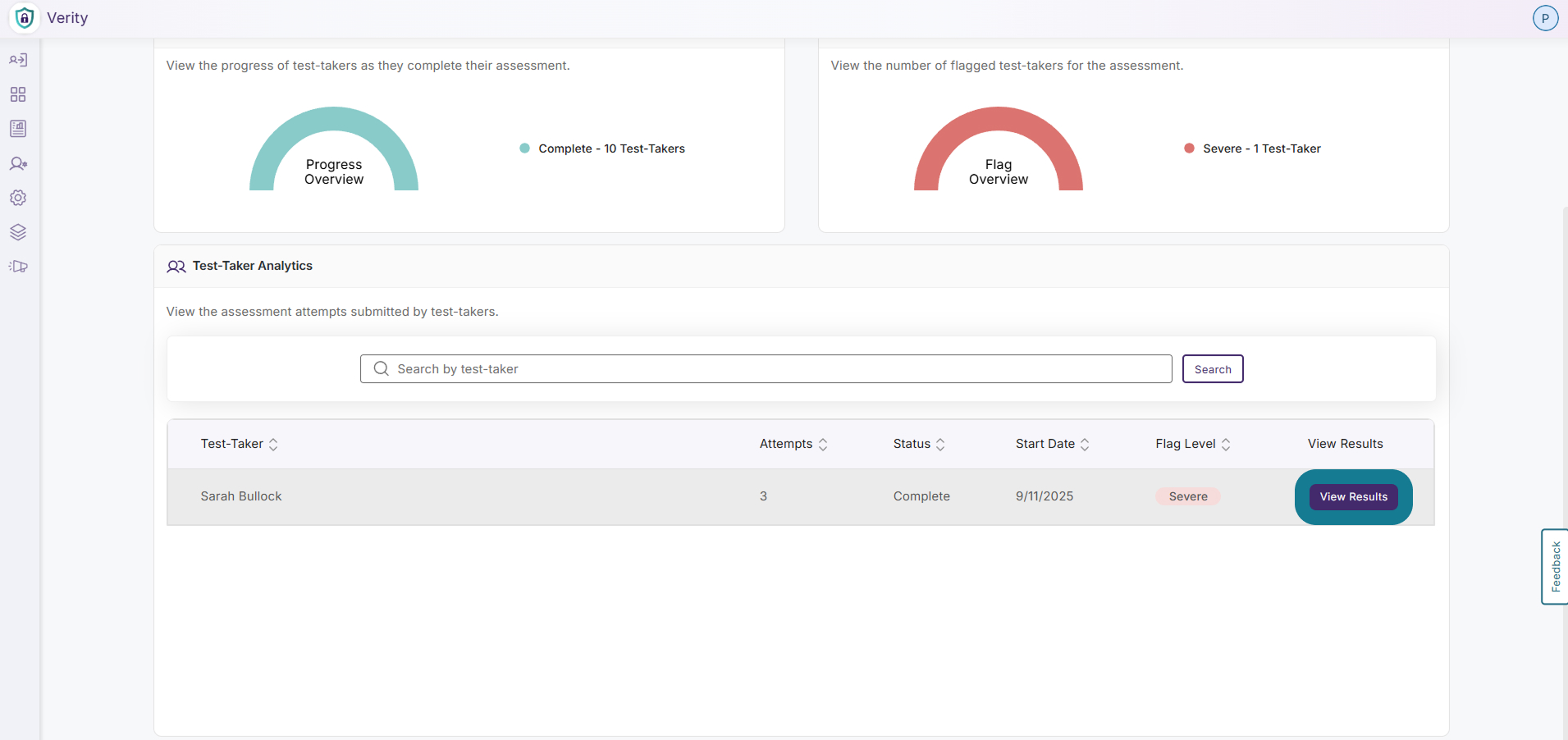Click 'Severe - 1 Test-Taker' legend text

(x=1262, y=148)
